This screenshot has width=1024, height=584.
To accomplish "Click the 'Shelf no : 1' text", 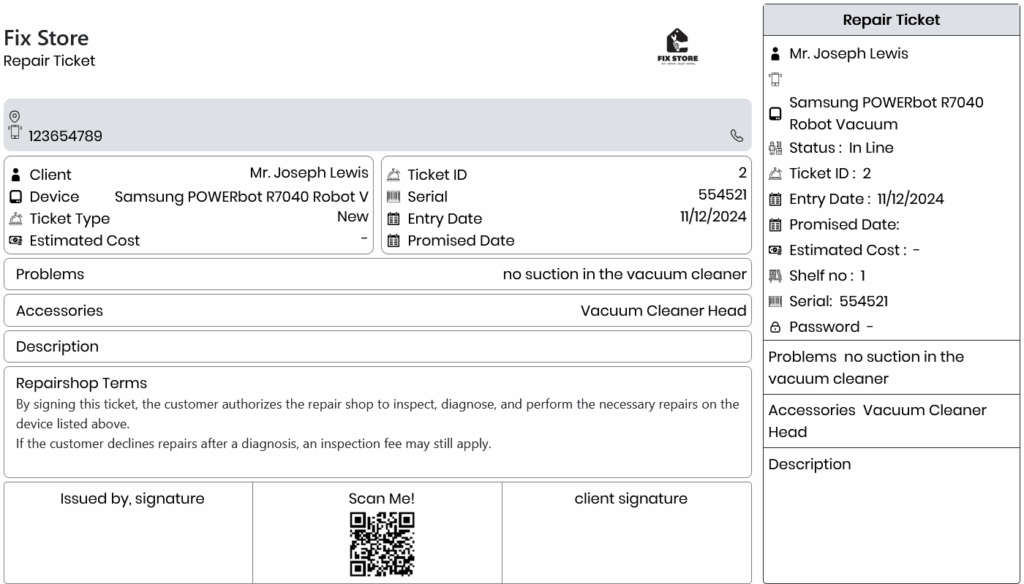I will [x=827, y=276].
